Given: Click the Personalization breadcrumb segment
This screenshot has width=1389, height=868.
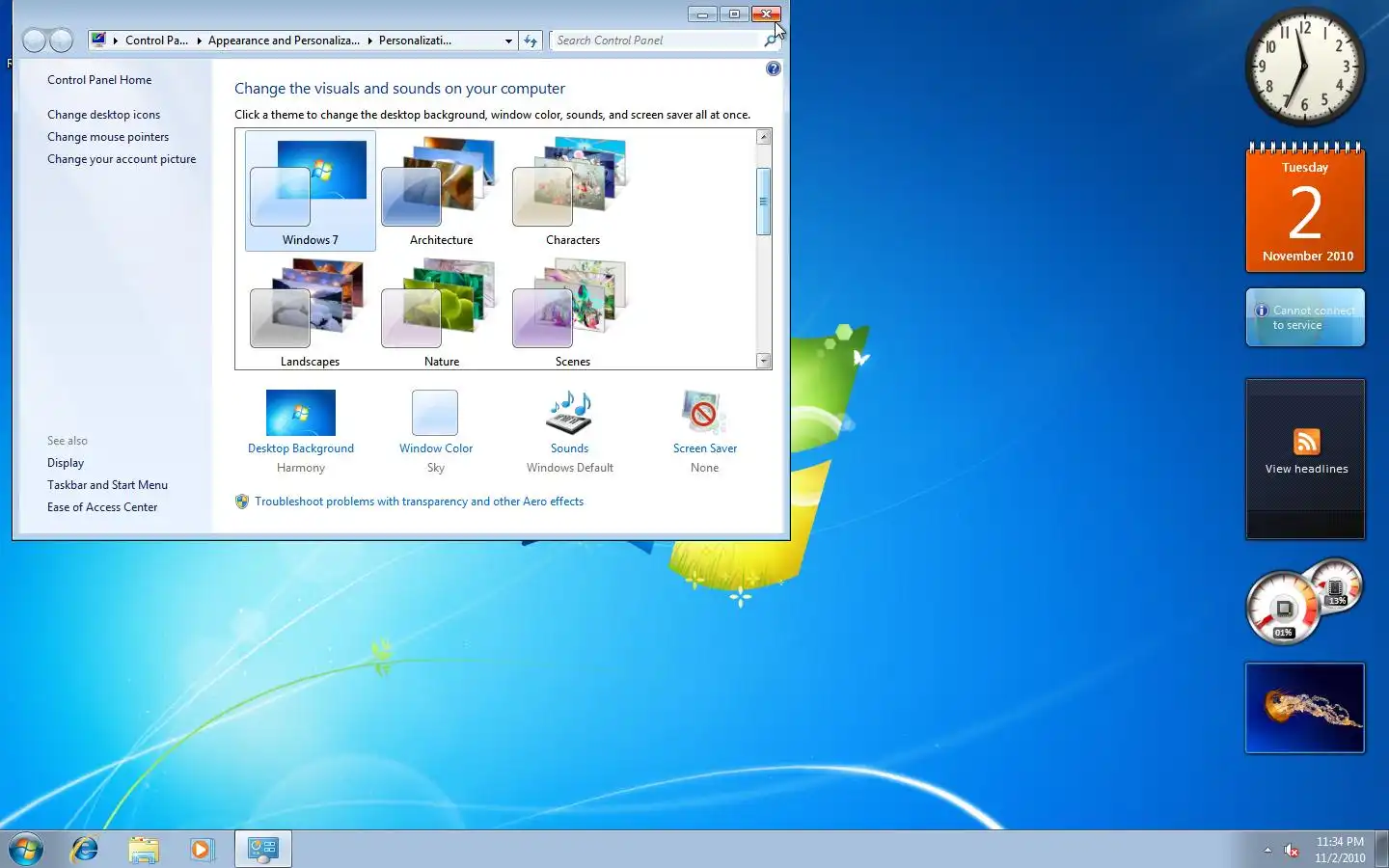Looking at the screenshot, I should pos(415,41).
